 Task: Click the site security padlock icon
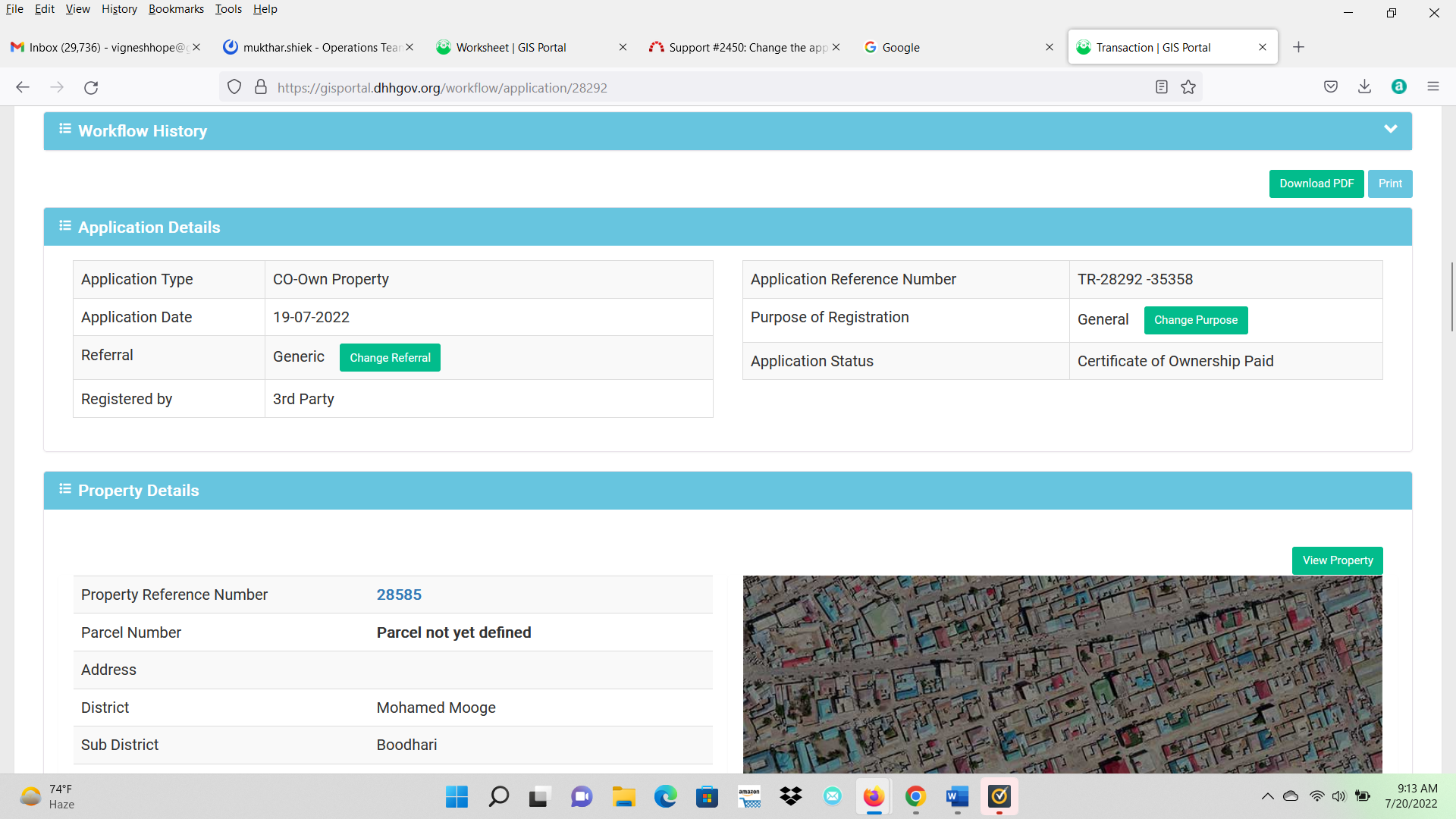coord(261,87)
